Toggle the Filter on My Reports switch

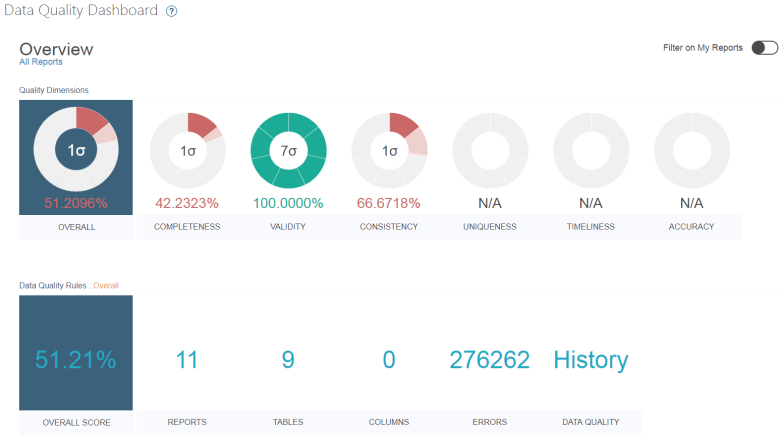click(765, 48)
